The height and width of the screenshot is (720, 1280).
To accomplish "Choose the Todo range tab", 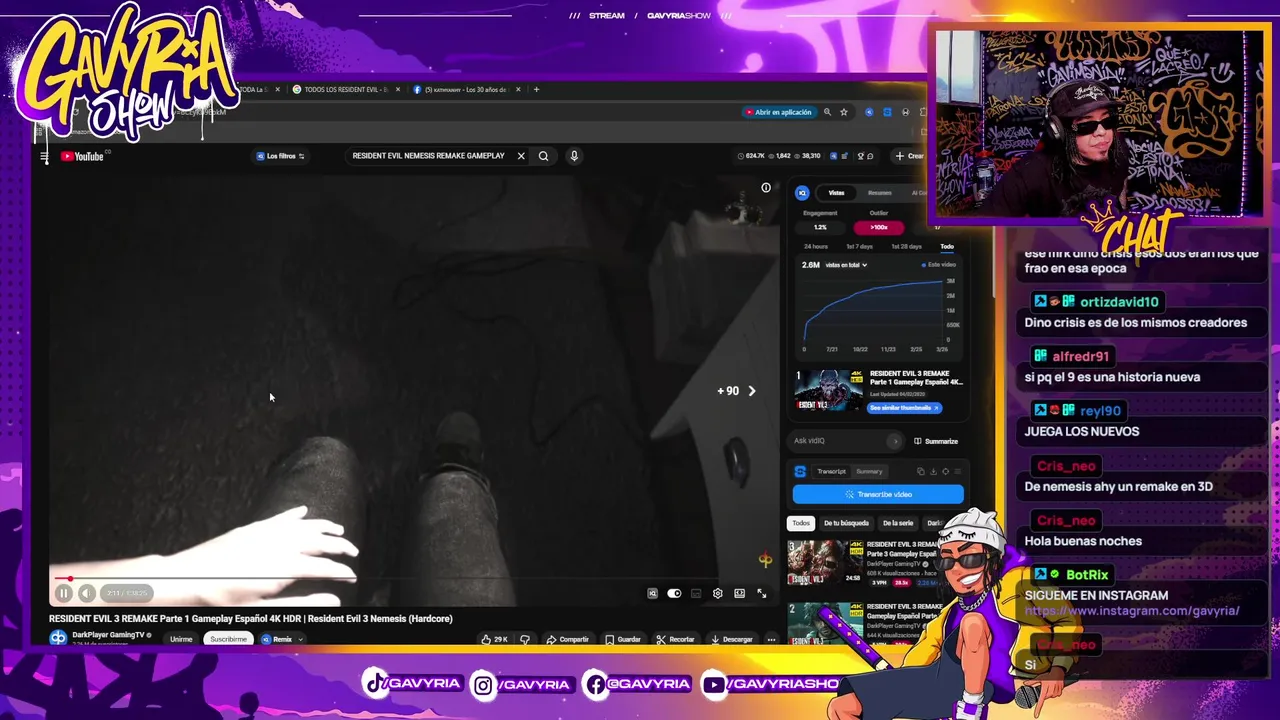I will pyautogui.click(x=946, y=247).
